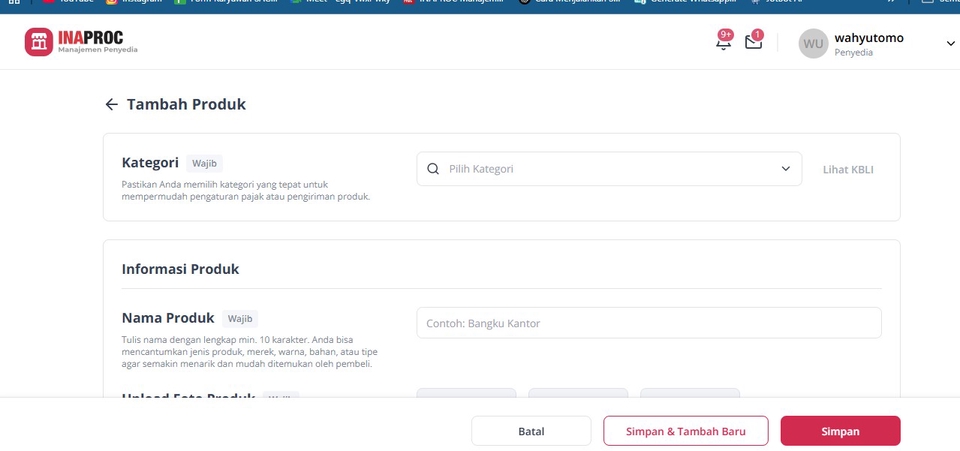Open notifications bell with 9+ badge
960x451 pixels.
[x=724, y=41]
